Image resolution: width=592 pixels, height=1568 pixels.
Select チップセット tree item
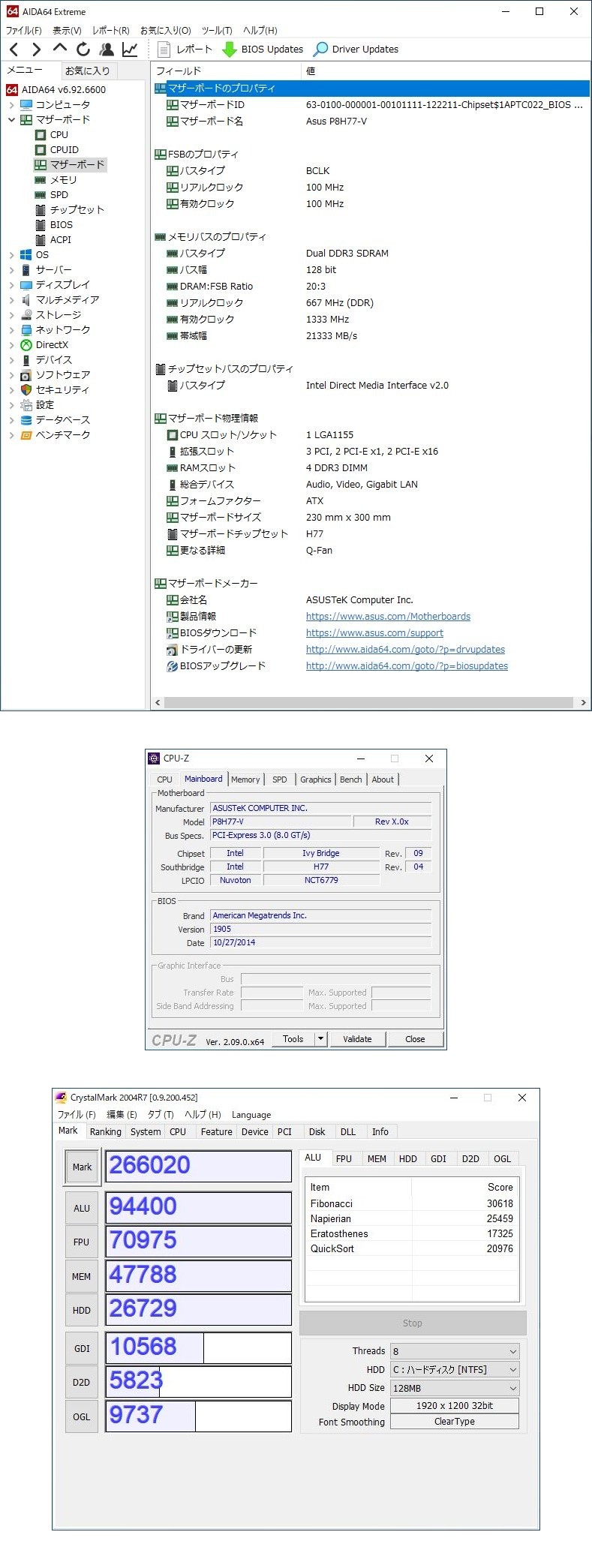[x=77, y=210]
